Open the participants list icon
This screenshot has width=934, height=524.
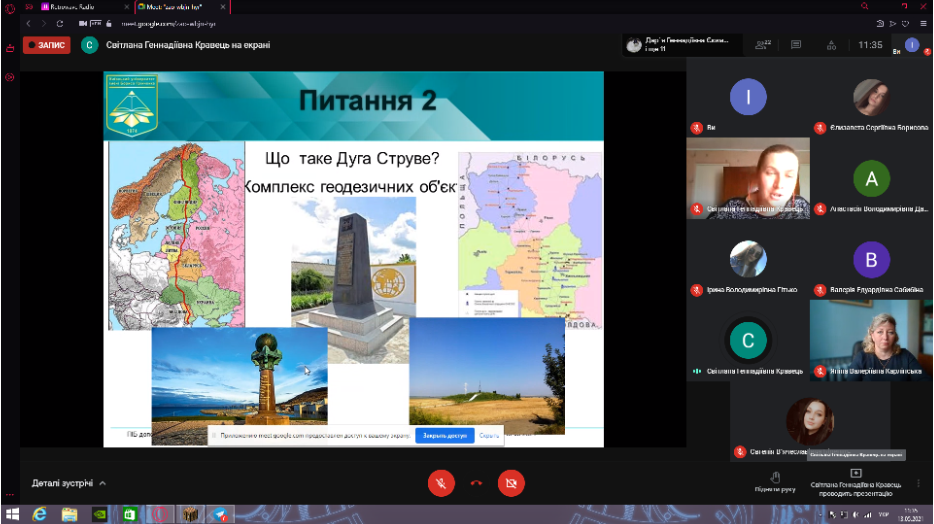(764, 45)
